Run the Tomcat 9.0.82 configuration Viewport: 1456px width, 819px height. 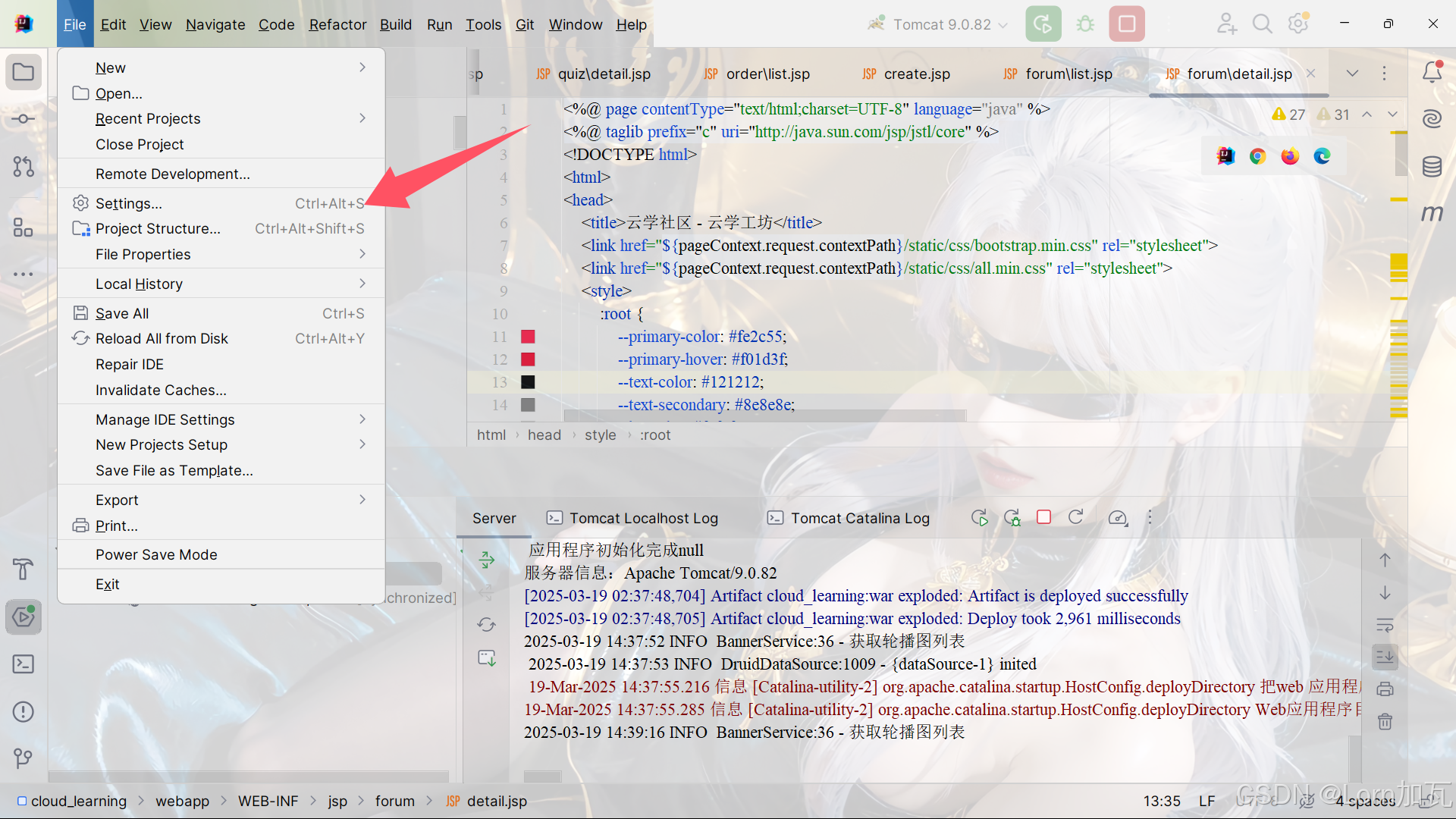tap(1043, 24)
